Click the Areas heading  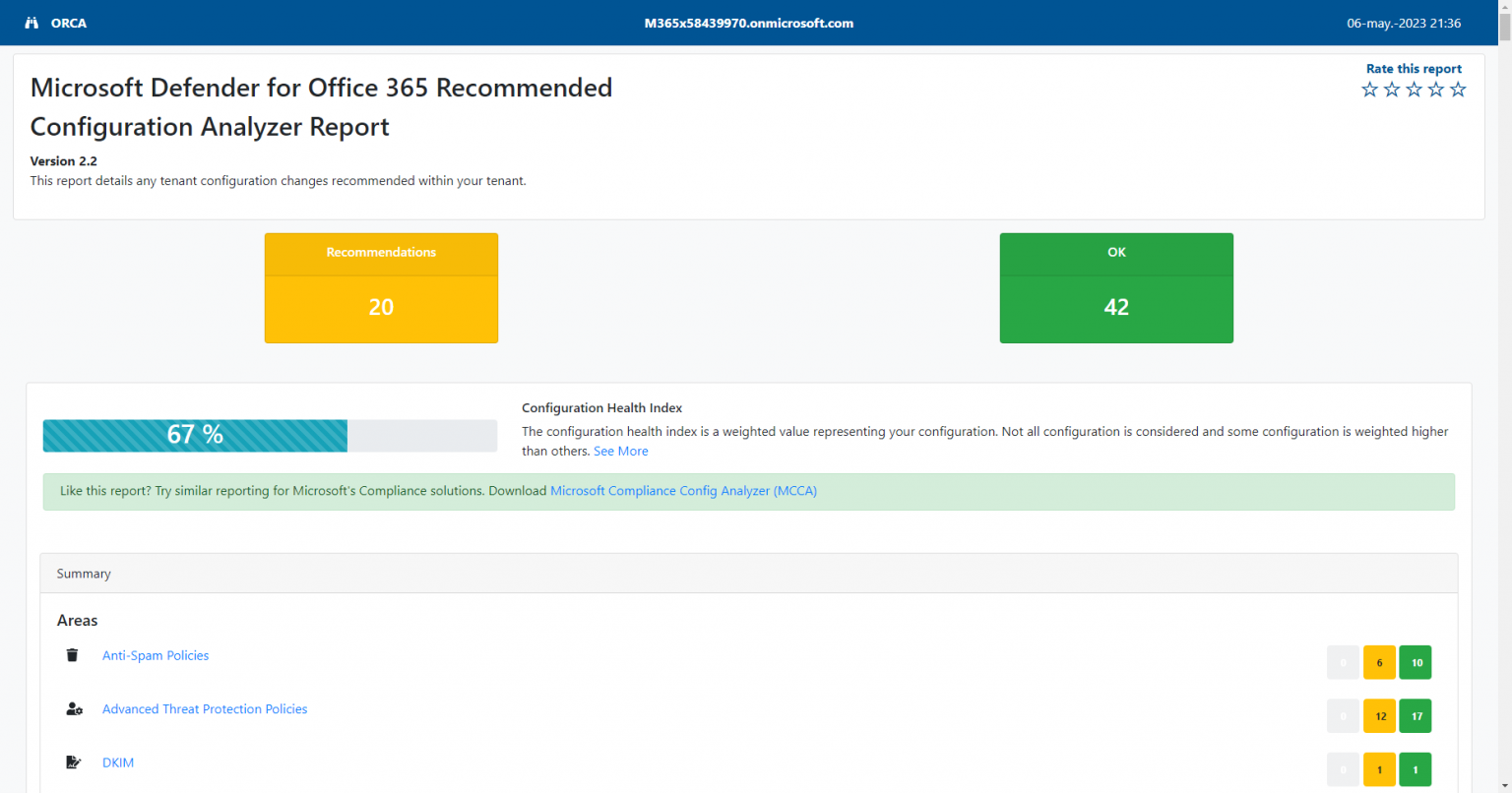coord(78,621)
